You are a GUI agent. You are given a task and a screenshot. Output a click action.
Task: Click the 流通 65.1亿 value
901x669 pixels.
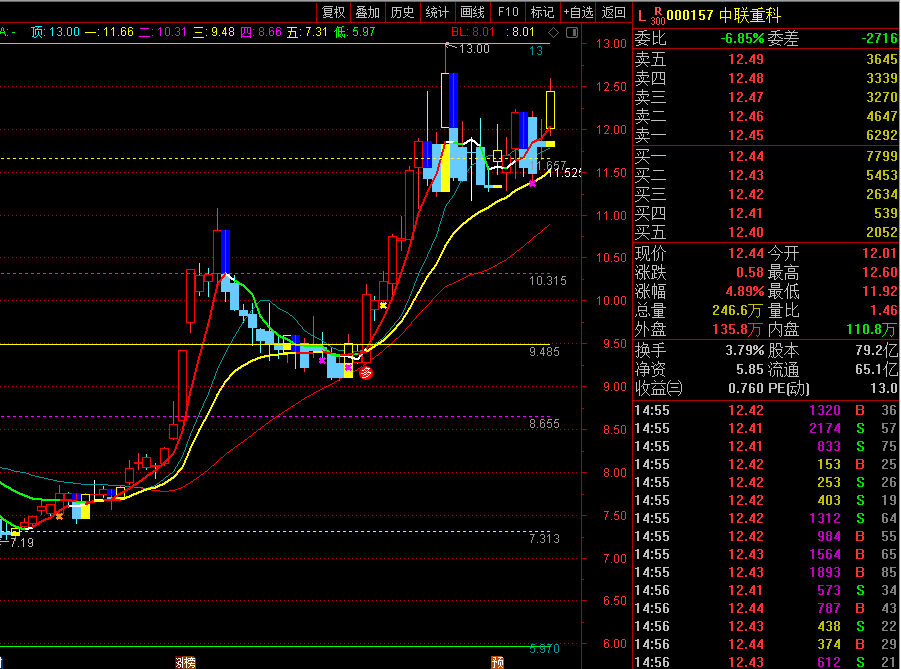(x=876, y=369)
